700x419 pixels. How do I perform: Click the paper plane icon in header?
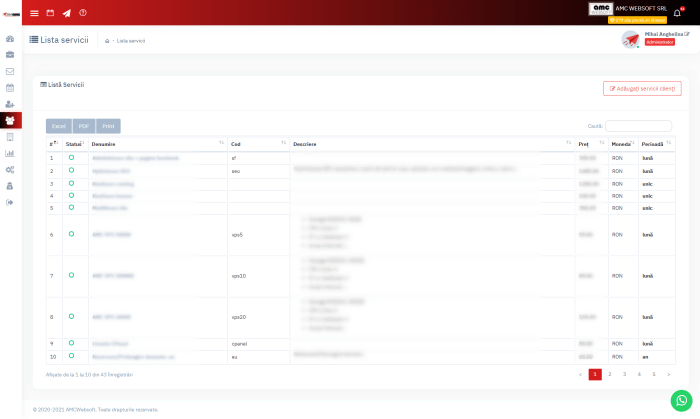pyautogui.click(x=67, y=13)
